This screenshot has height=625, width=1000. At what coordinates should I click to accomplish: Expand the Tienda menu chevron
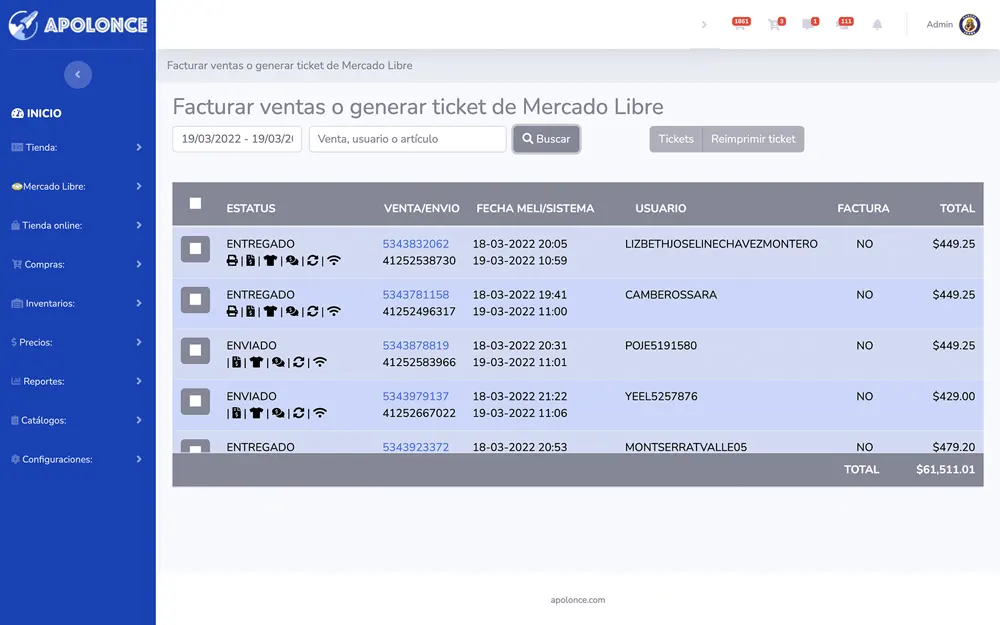coord(139,147)
